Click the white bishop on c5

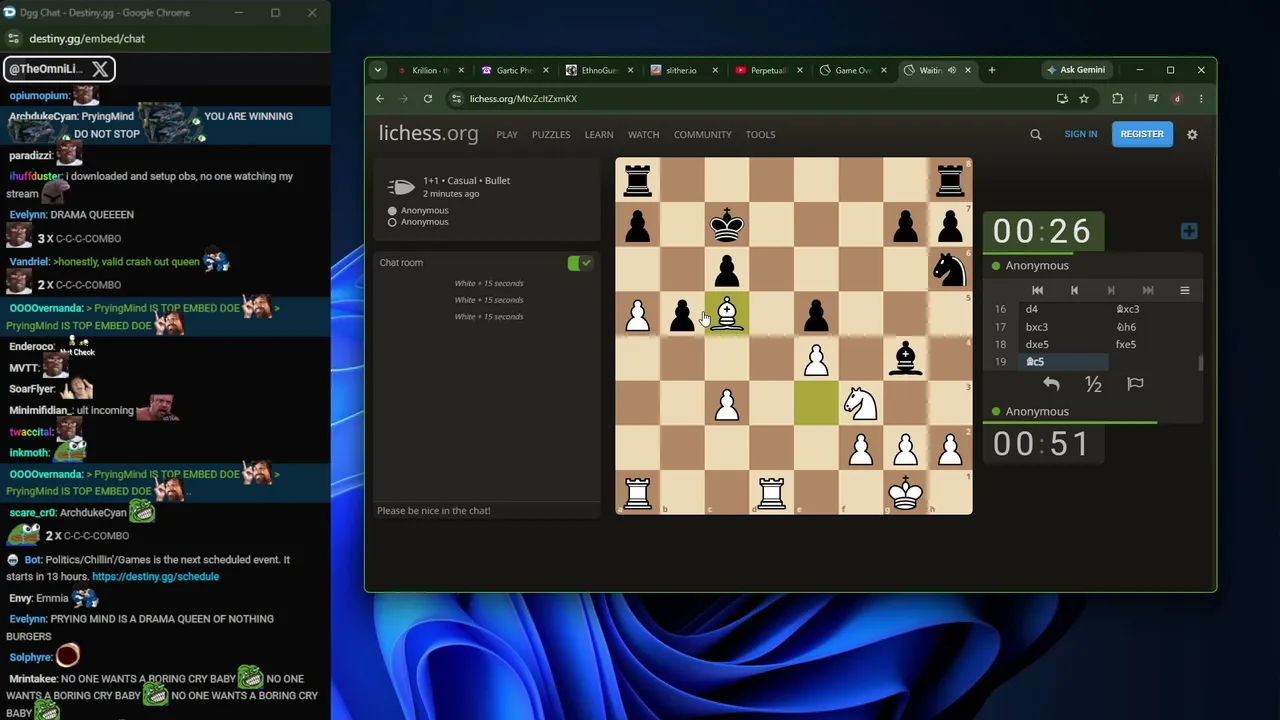tap(727, 314)
